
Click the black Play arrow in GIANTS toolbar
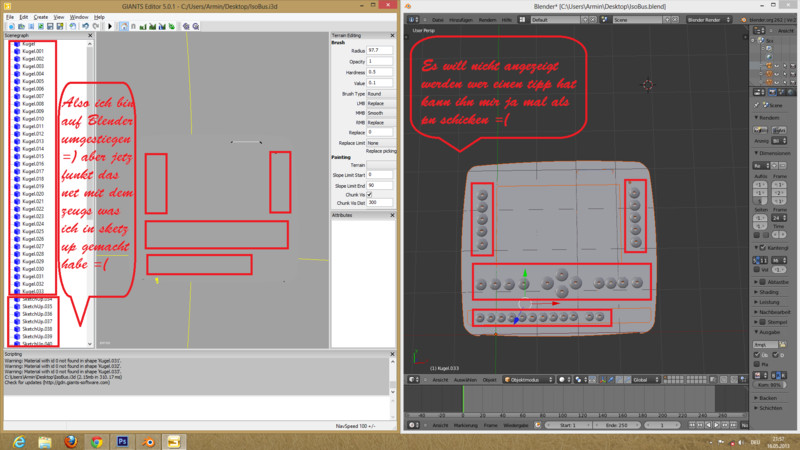coord(110,26)
